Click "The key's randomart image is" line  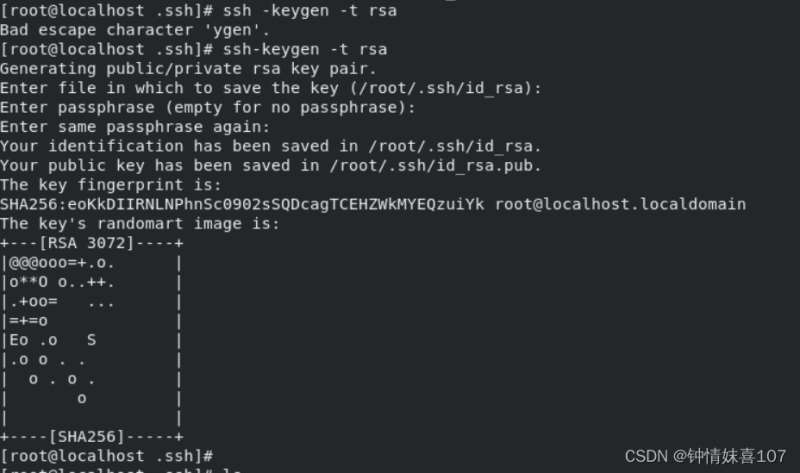pos(140,224)
